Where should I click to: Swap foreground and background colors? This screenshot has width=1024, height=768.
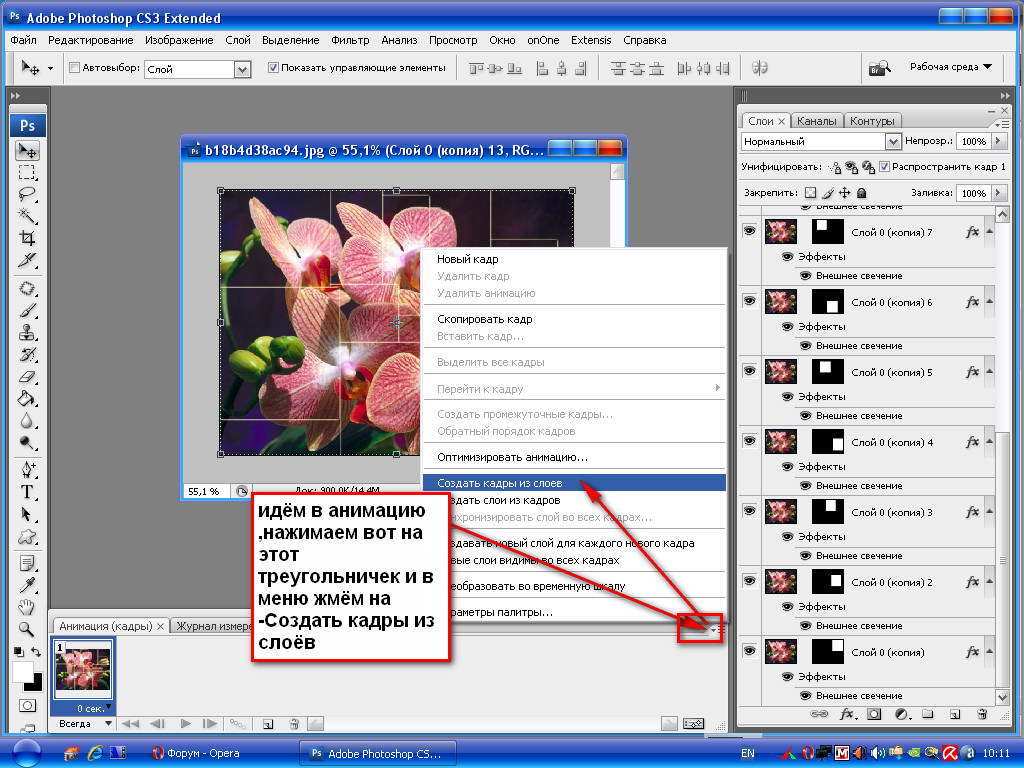coord(36,652)
